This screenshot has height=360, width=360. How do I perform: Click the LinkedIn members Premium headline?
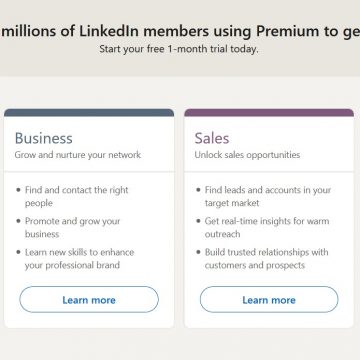tap(180, 32)
